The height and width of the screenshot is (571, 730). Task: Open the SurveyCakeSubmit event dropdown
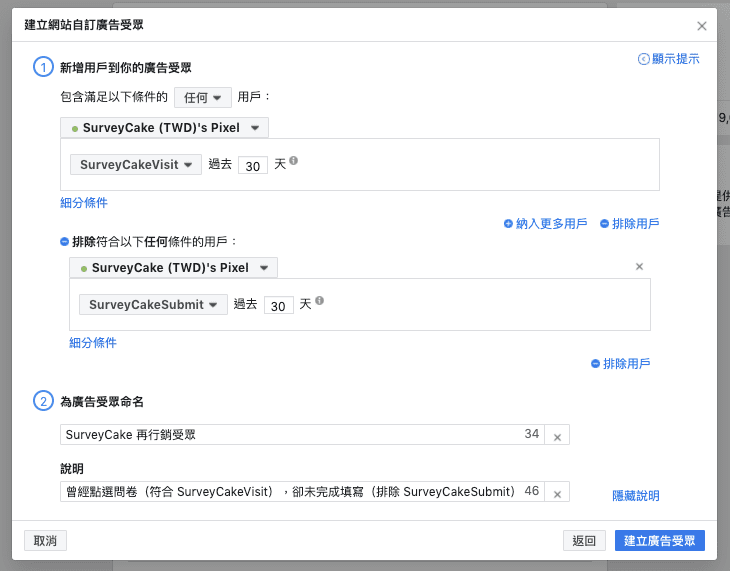click(153, 305)
